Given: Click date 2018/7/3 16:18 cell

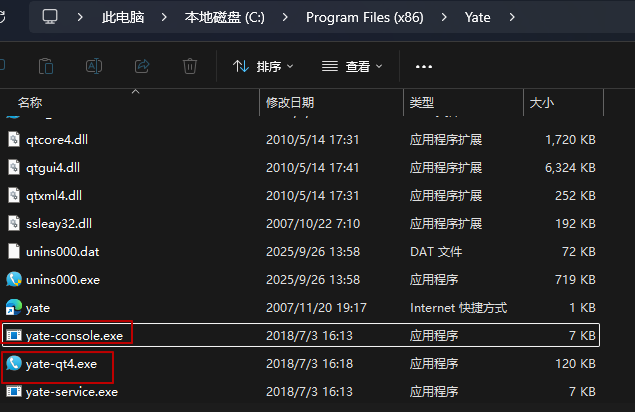Looking at the screenshot, I should [309, 364].
